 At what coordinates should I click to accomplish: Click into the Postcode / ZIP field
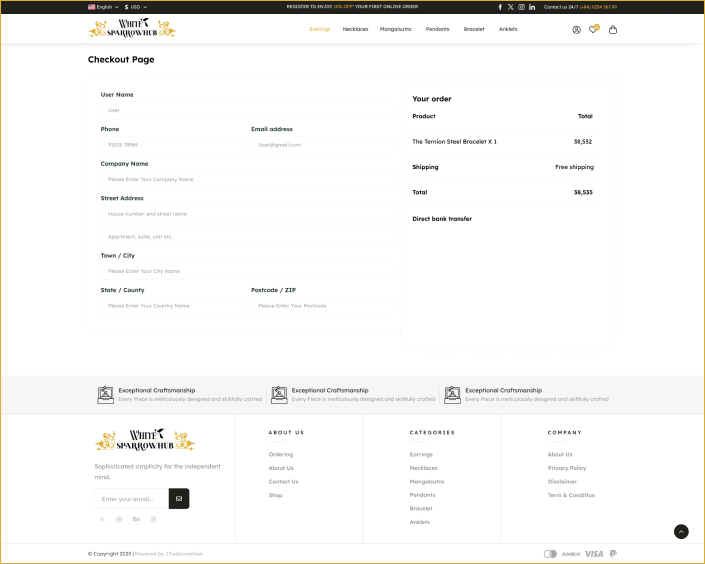320,306
